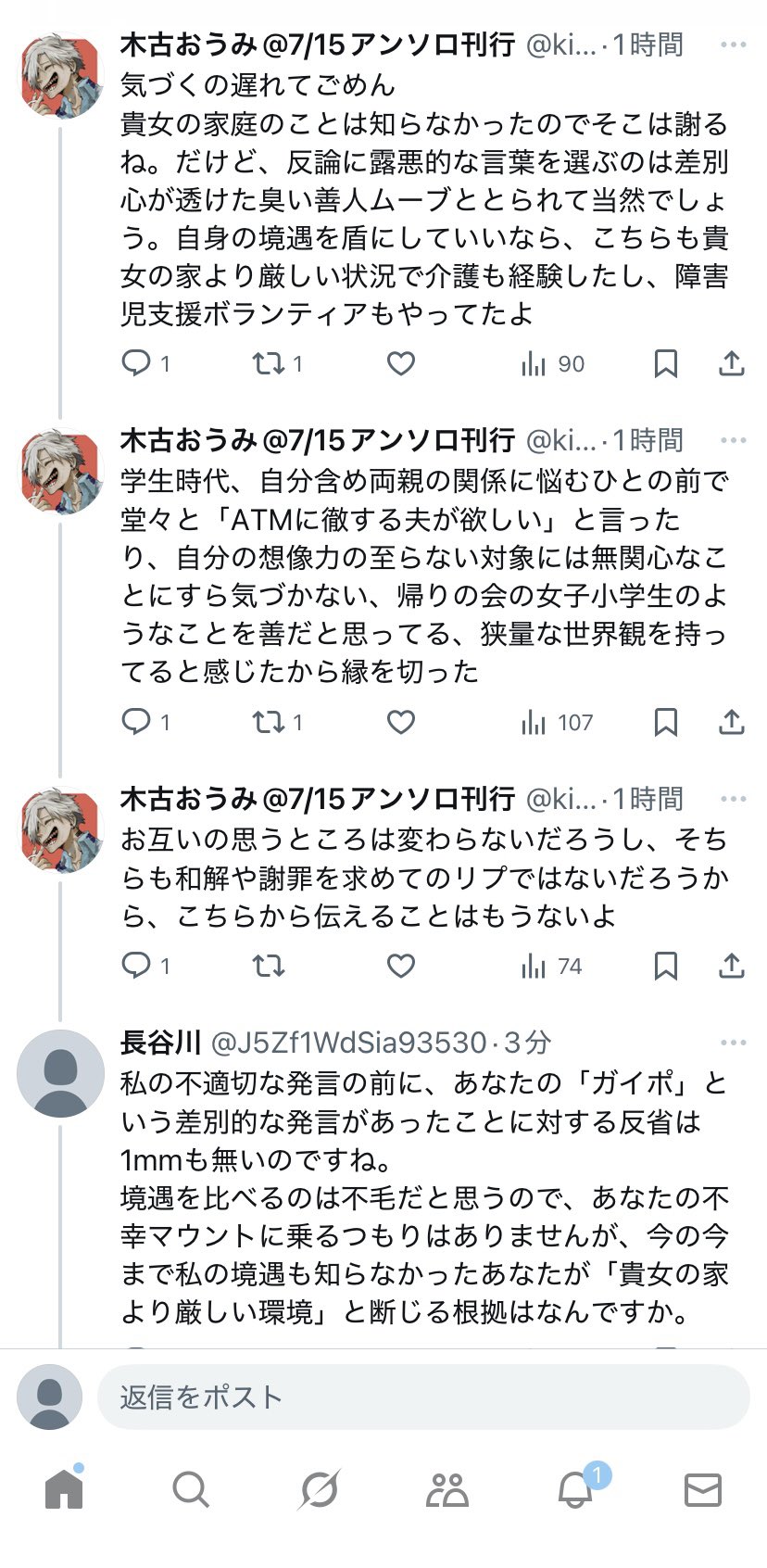The image size is (767, 1568).
Task: Open 長谷川's profile via username link
Action: pyautogui.click(x=348, y=1043)
